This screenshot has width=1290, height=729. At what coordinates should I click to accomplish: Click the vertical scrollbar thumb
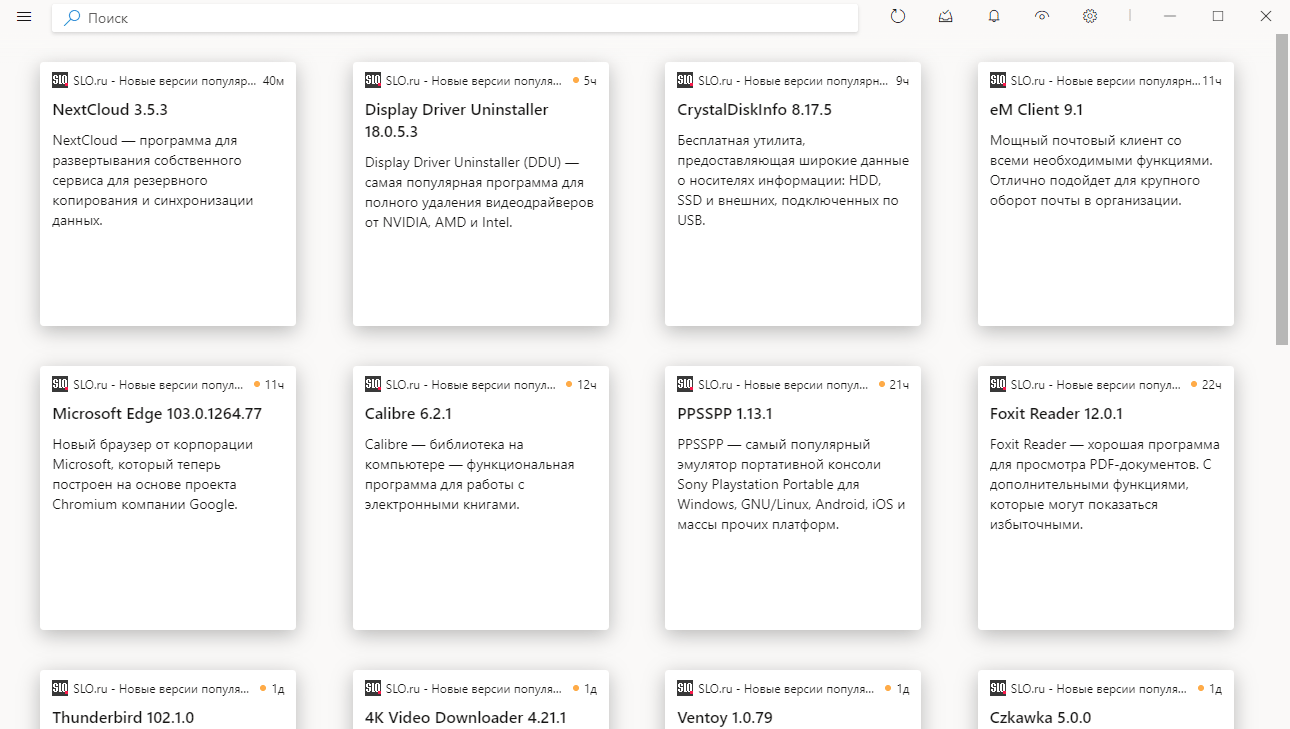[1282, 188]
